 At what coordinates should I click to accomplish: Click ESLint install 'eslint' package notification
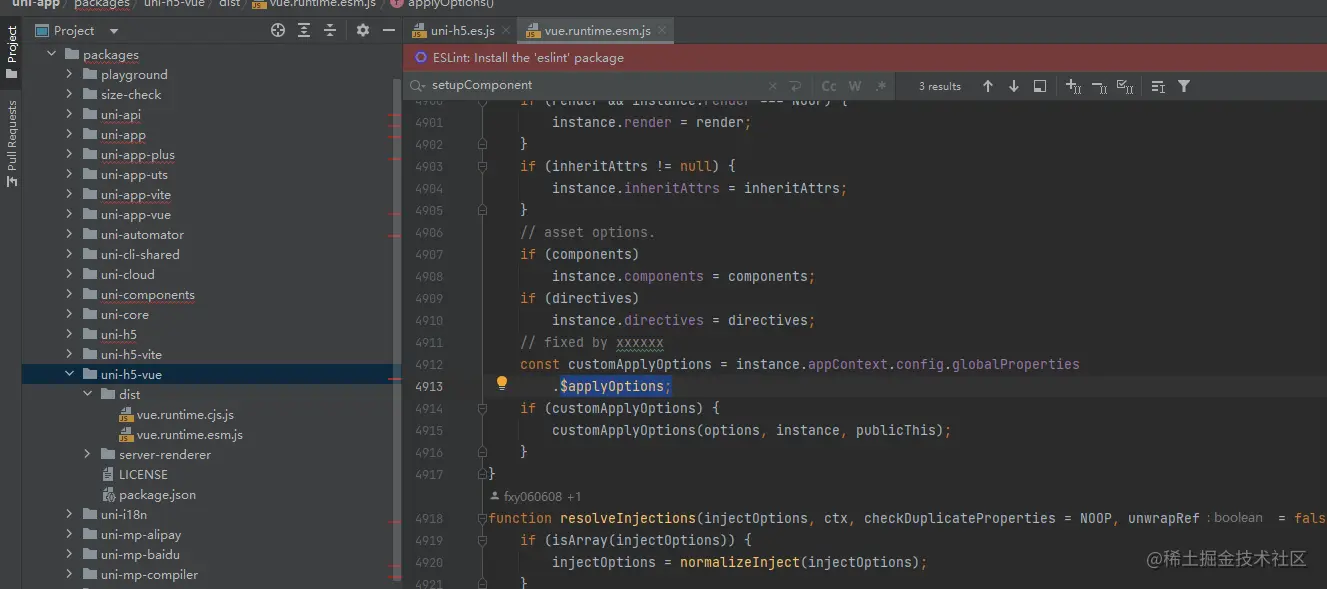(x=528, y=58)
